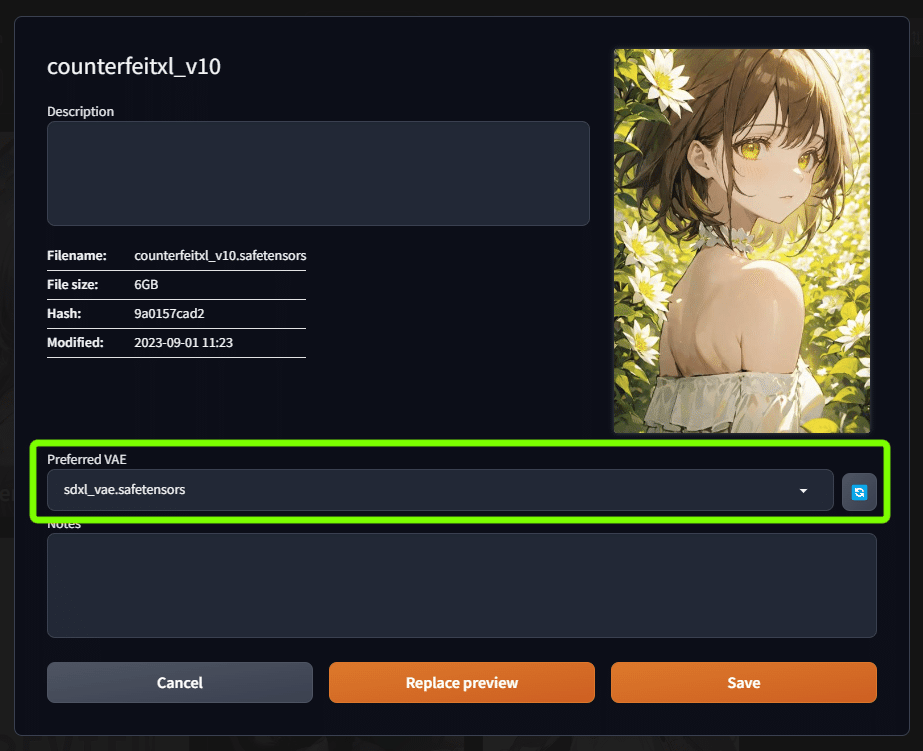This screenshot has height=751, width=923.
Task: Click the modified date 2023-09-01 11:23
Action: (x=184, y=343)
